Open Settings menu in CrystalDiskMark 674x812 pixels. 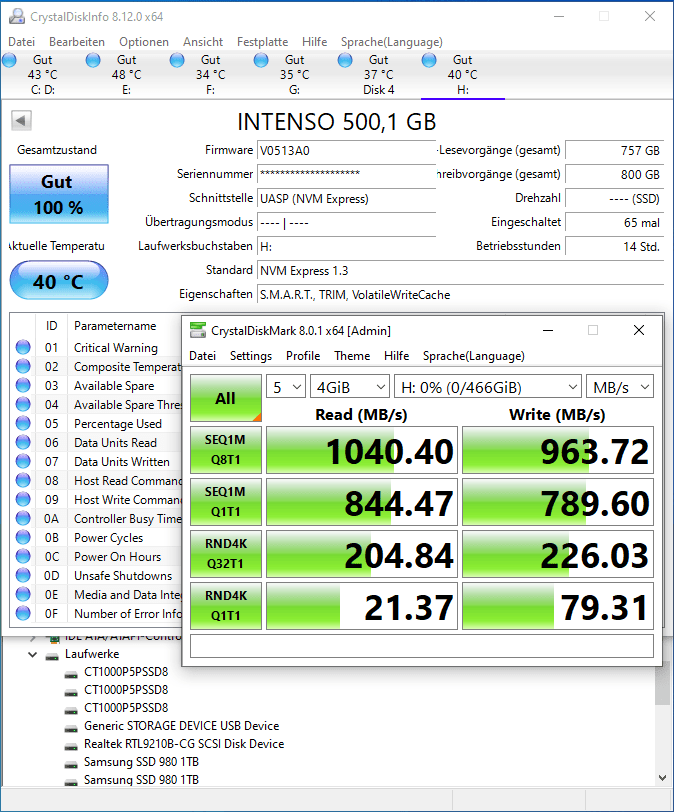click(x=251, y=356)
